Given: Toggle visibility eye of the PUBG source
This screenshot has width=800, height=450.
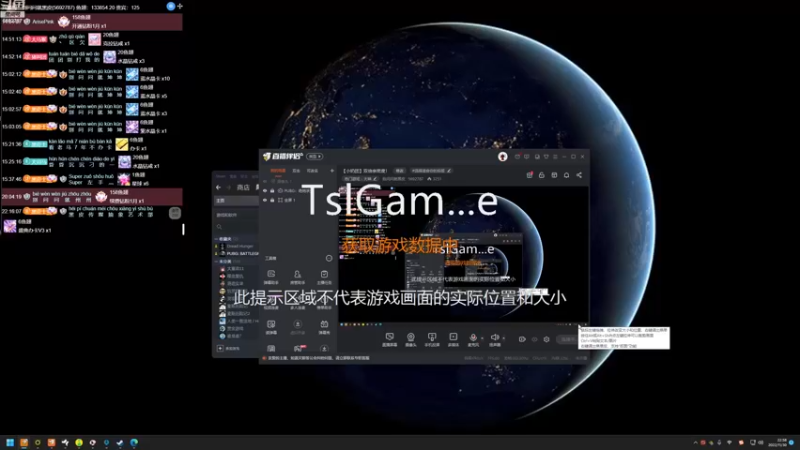Looking at the screenshot, I should [x=265, y=190].
